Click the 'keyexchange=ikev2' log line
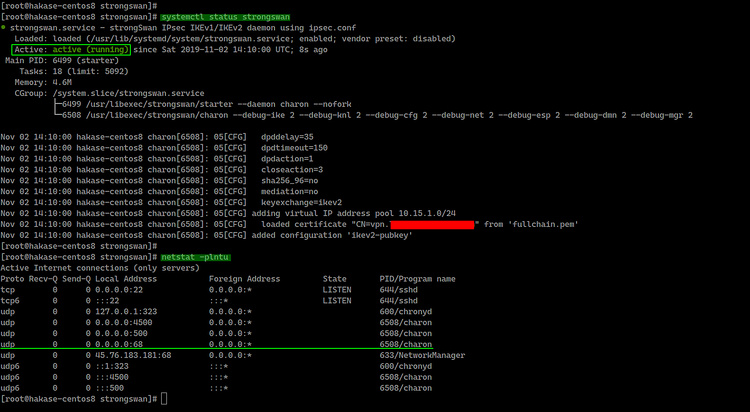Viewport: 750px width, 412px height. 300,204
